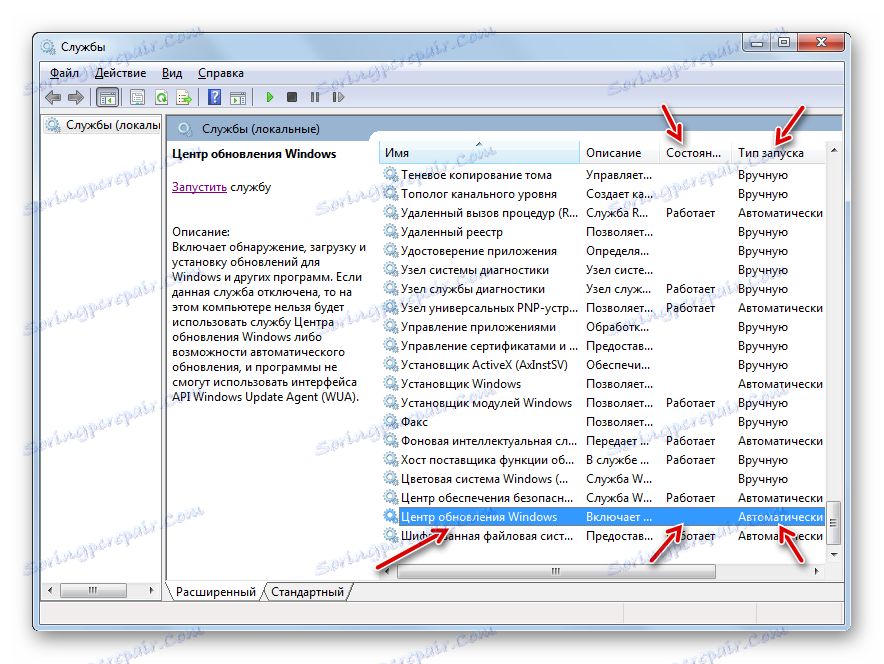
Task: Restart service with the restart icon
Action: coord(338,98)
